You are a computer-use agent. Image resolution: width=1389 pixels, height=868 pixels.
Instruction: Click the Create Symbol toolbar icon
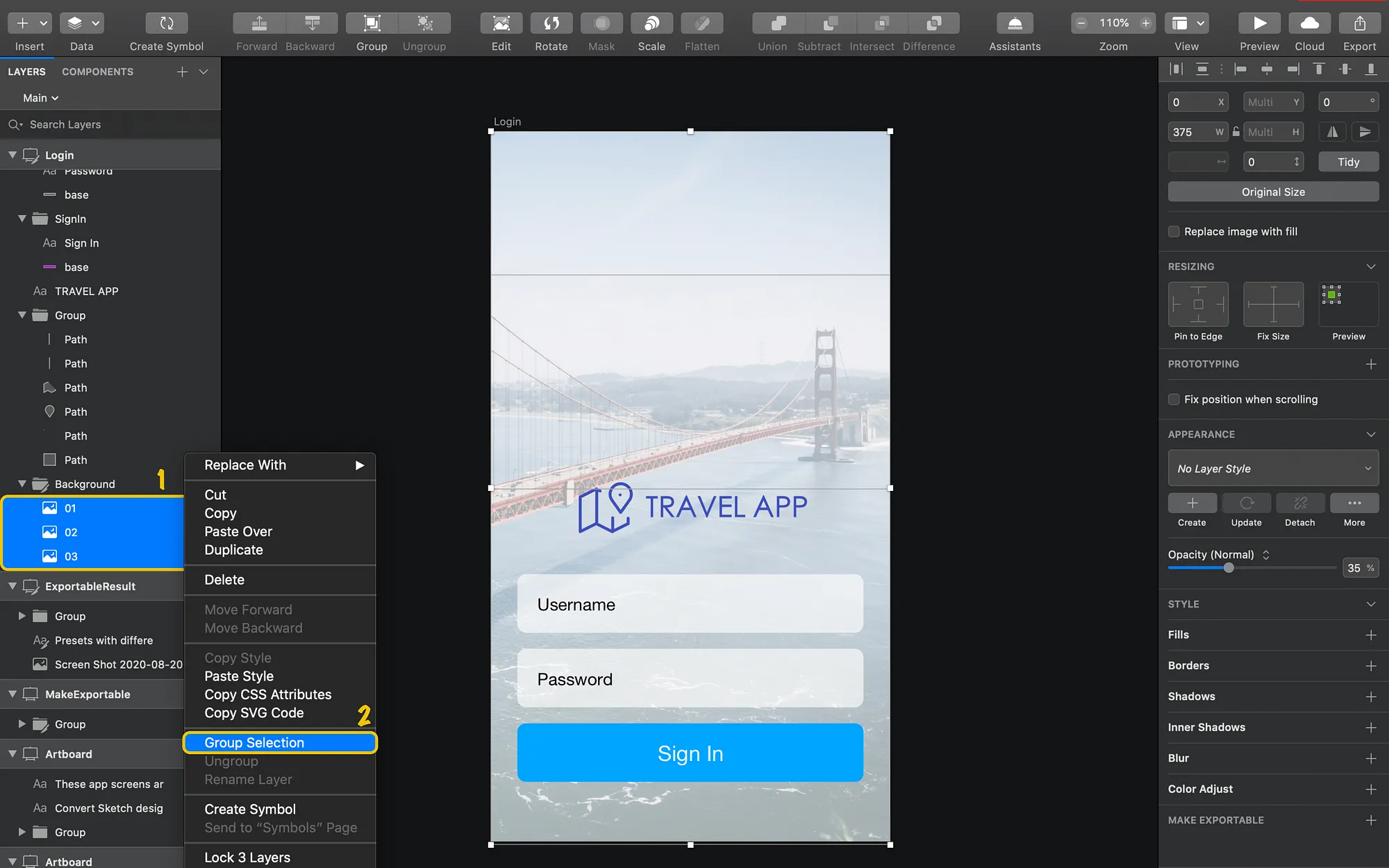point(167,24)
